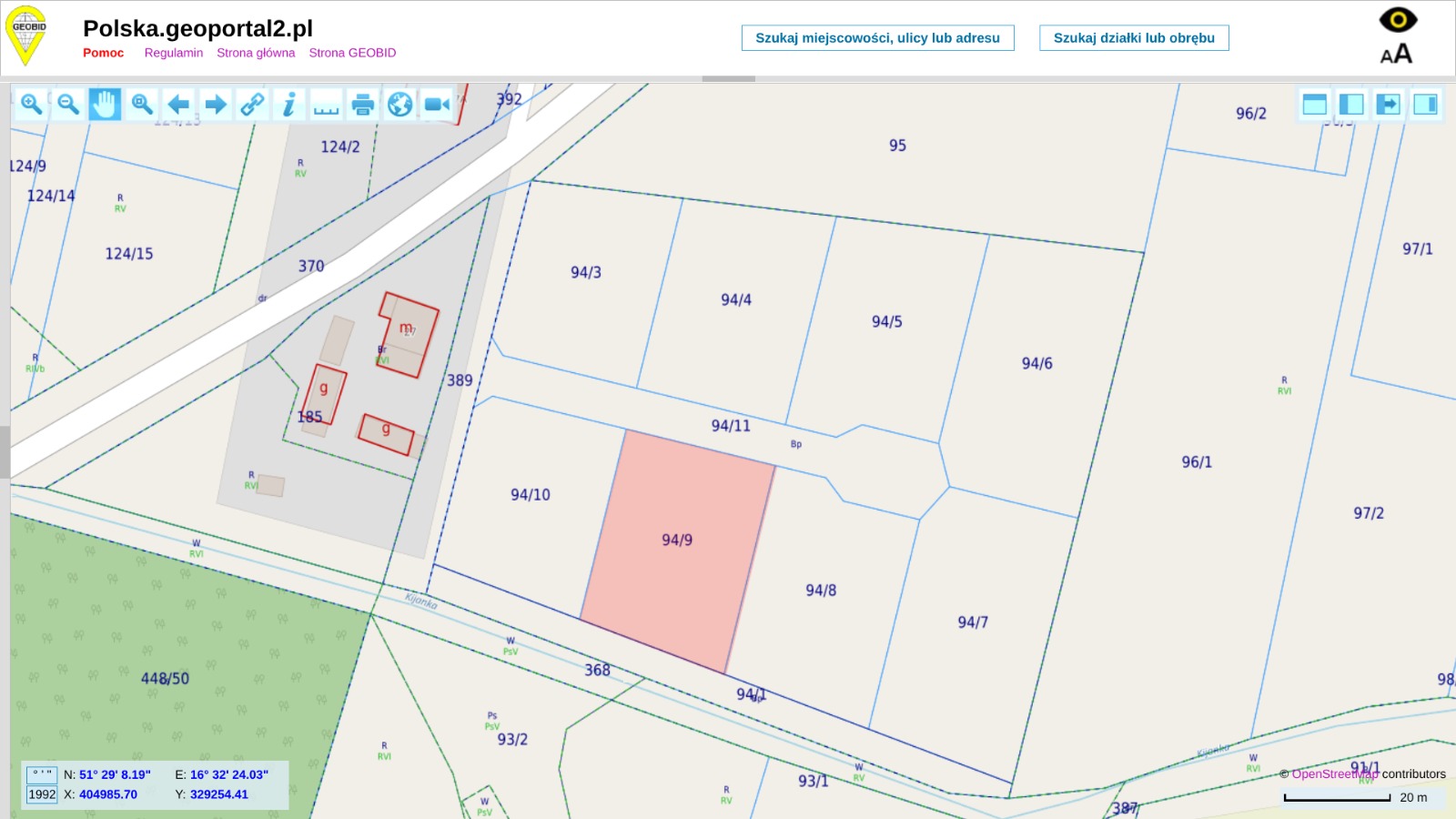This screenshot has width=1456, height=819.
Task: Expand the right side panel
Action: pos(1426,105)
